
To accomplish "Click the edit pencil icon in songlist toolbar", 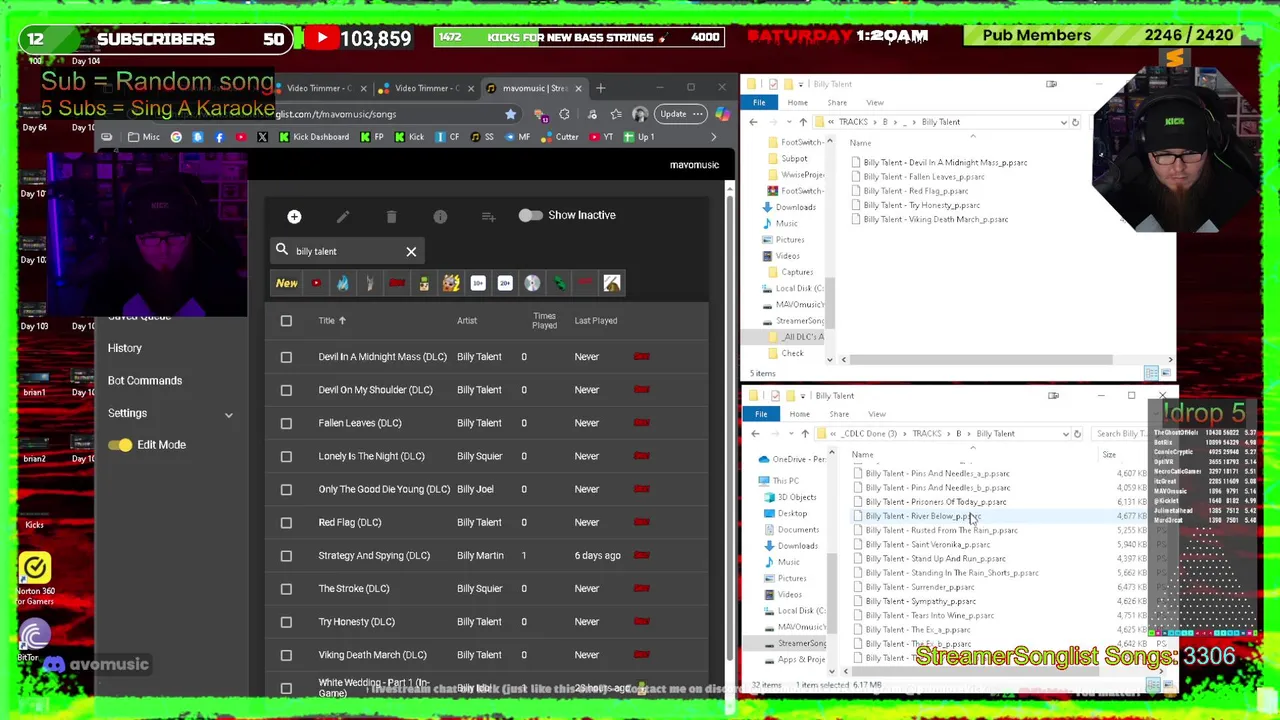I will [x=343, y=216].
